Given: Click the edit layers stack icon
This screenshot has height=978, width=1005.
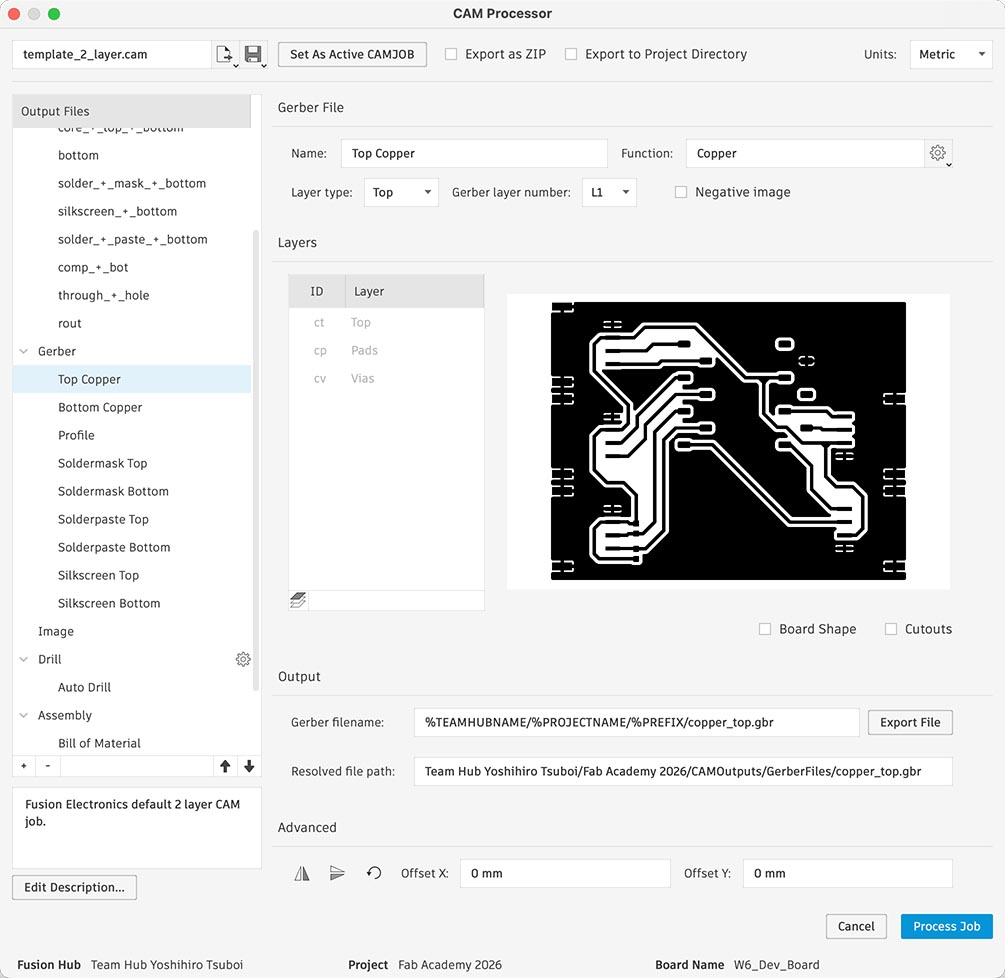Looking at the screenshot, I should pos(298,601).
